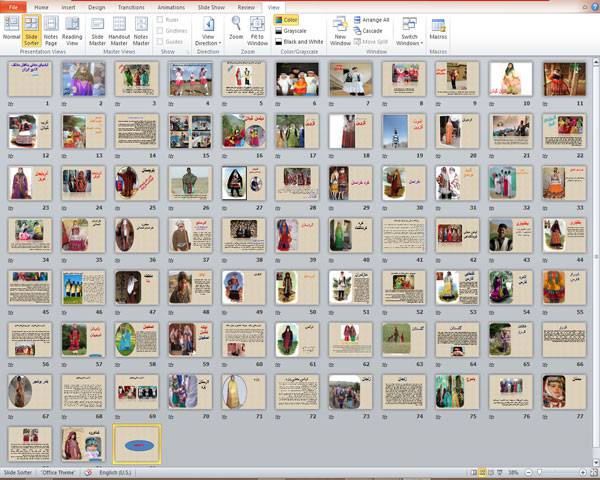
Task: Select slide 66 thumbnail
Action: [x=564, y=340]
